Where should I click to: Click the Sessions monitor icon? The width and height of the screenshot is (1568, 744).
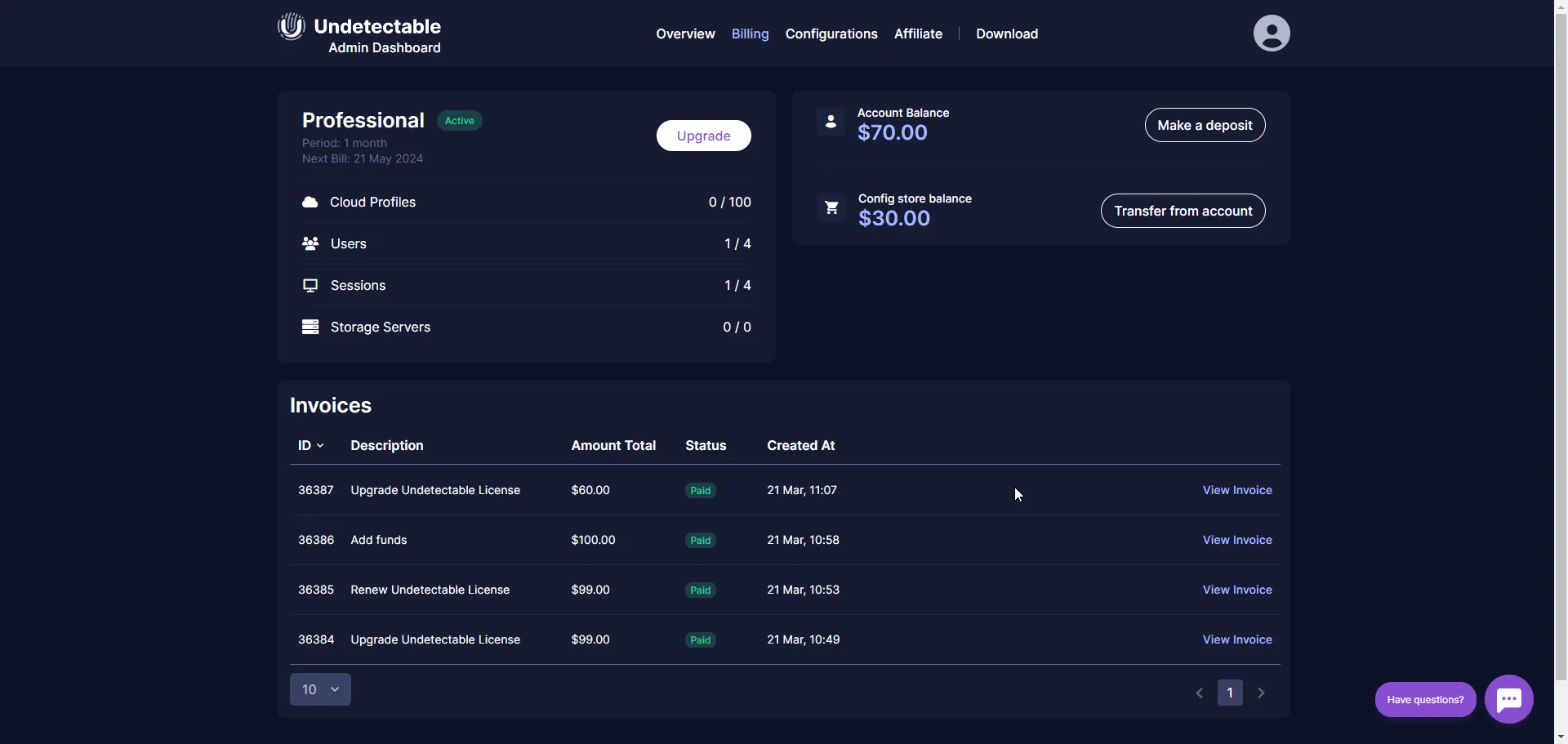310,285
